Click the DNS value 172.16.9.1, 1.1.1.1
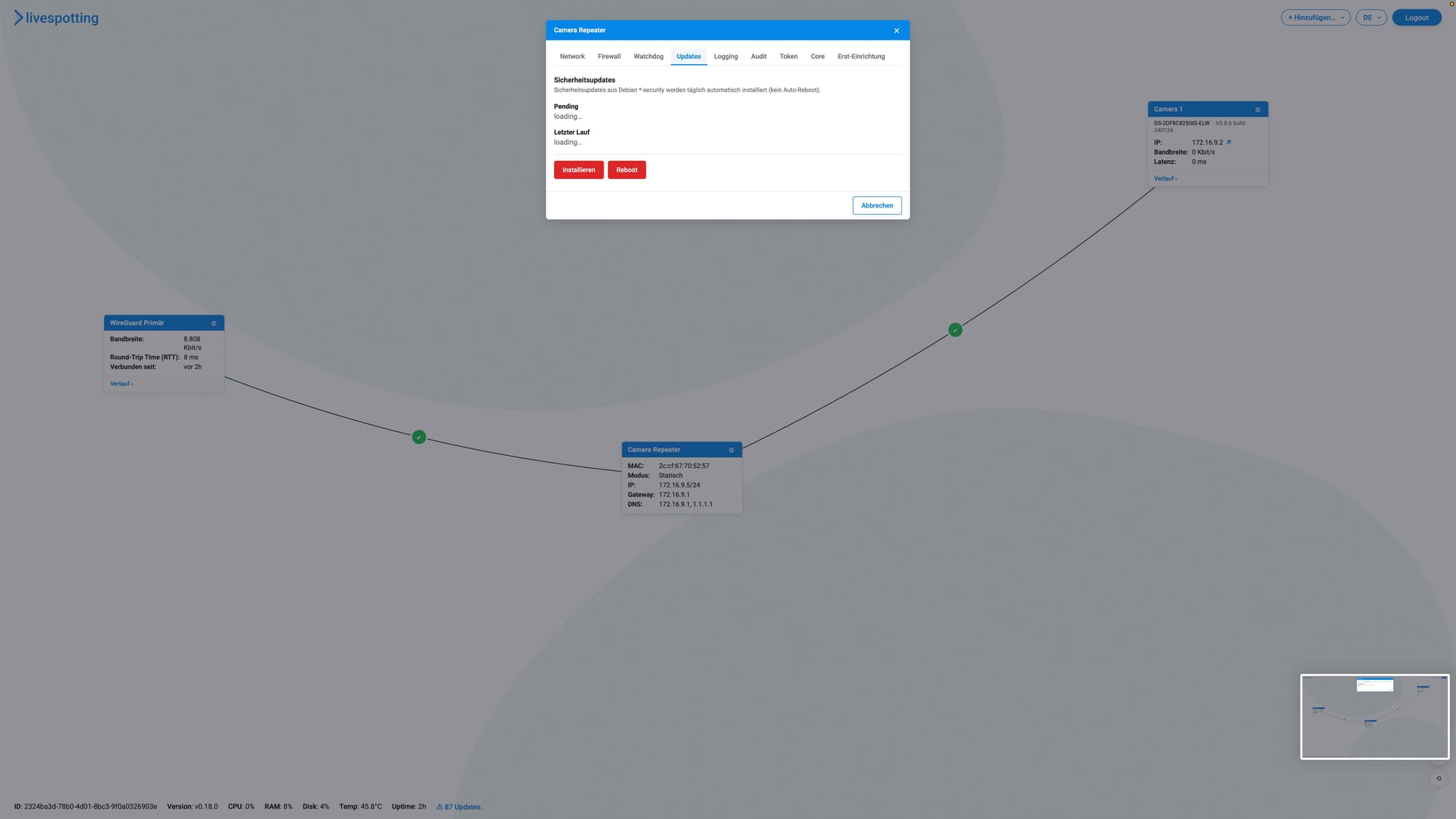 pos(686,504)
